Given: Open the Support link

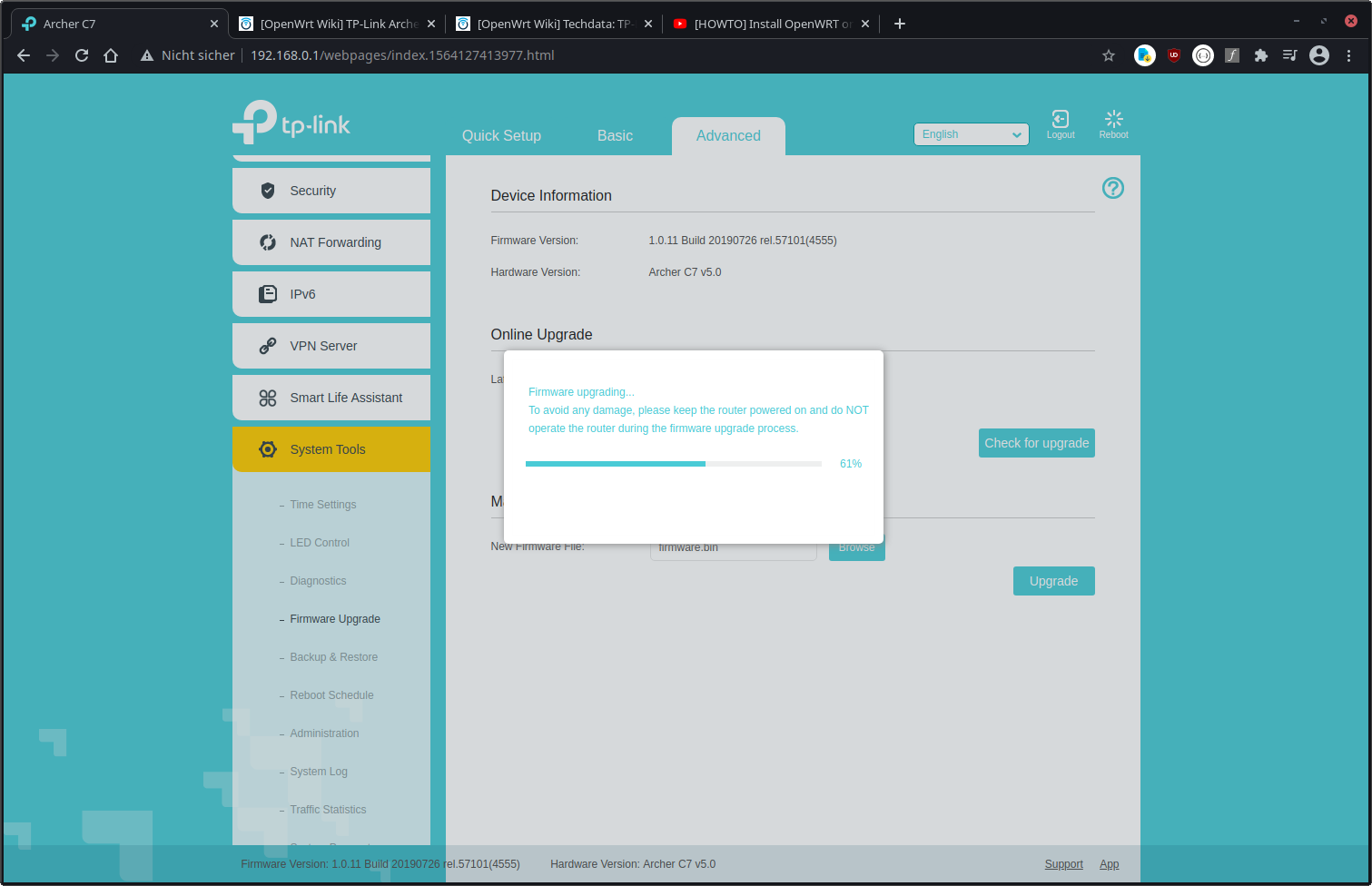Looking at the screenshot, I should (x=1063, y=864).
